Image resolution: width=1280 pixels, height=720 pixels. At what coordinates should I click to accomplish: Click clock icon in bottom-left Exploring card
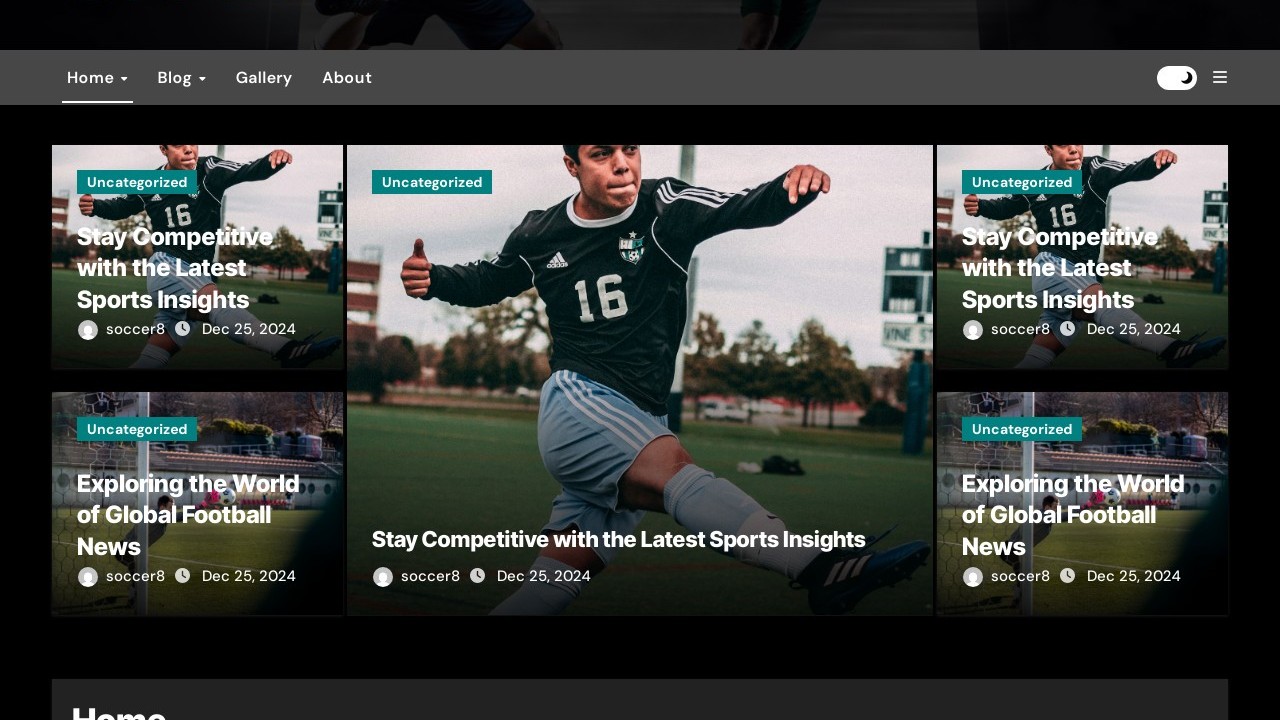[x=183, y=576]
